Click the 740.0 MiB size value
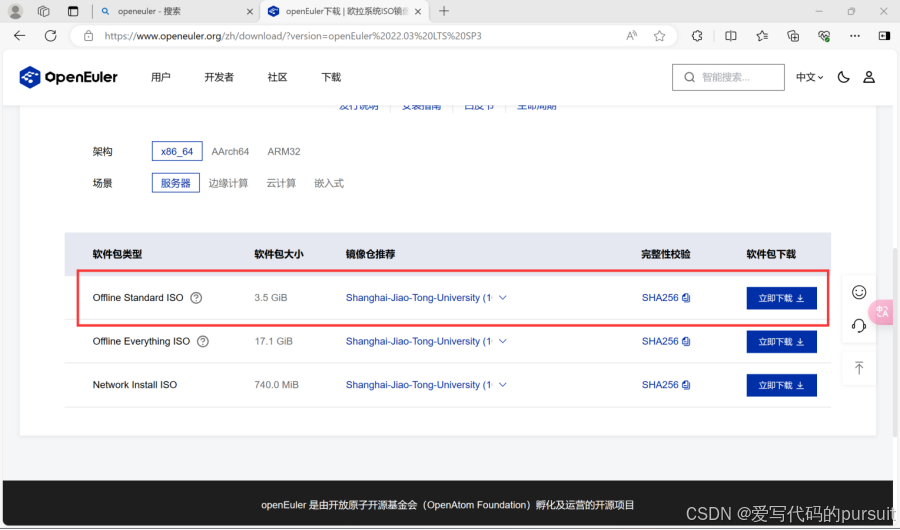 click(x=277, y=385)
